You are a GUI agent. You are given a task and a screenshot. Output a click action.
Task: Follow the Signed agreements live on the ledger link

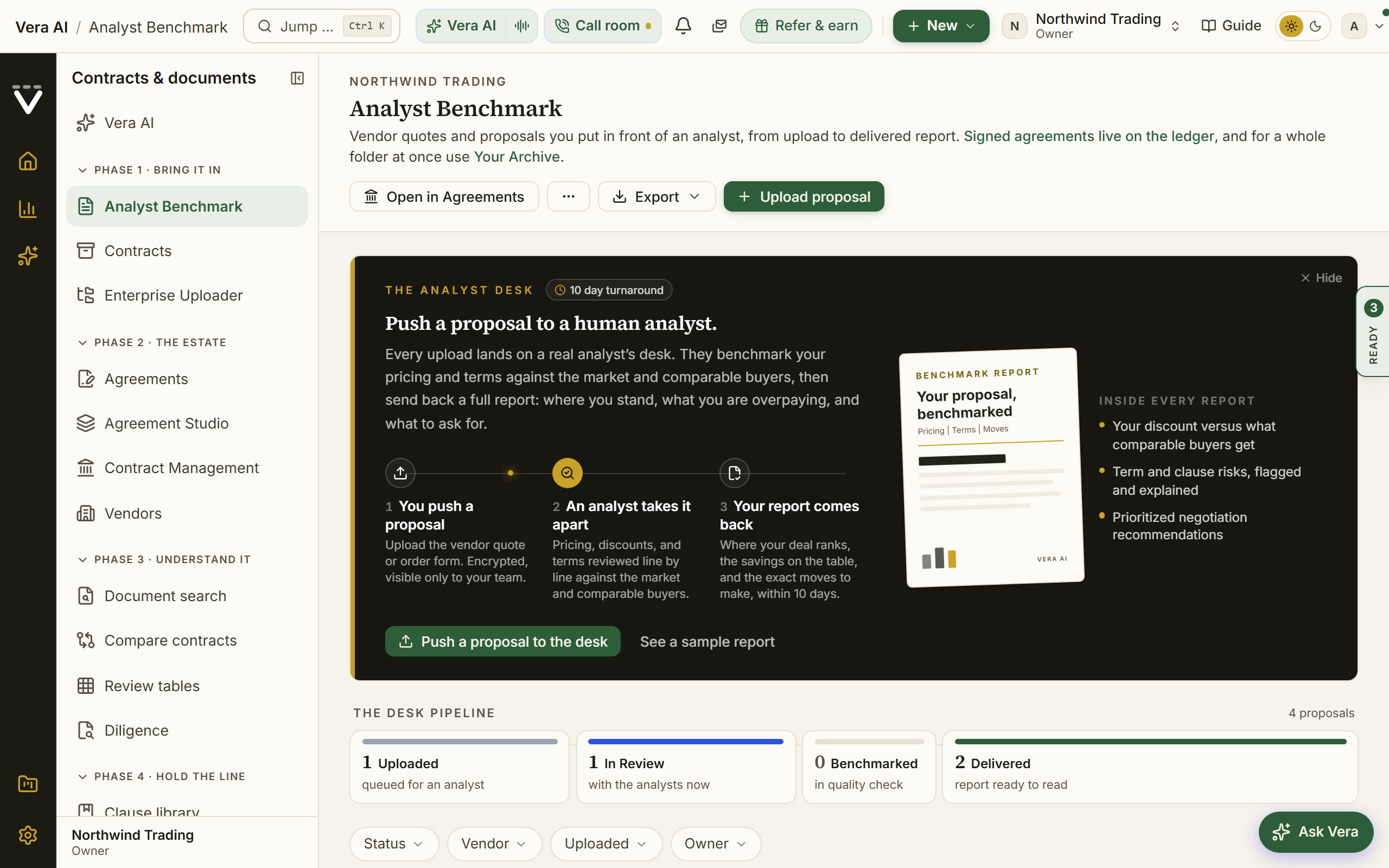(1089, 136)
